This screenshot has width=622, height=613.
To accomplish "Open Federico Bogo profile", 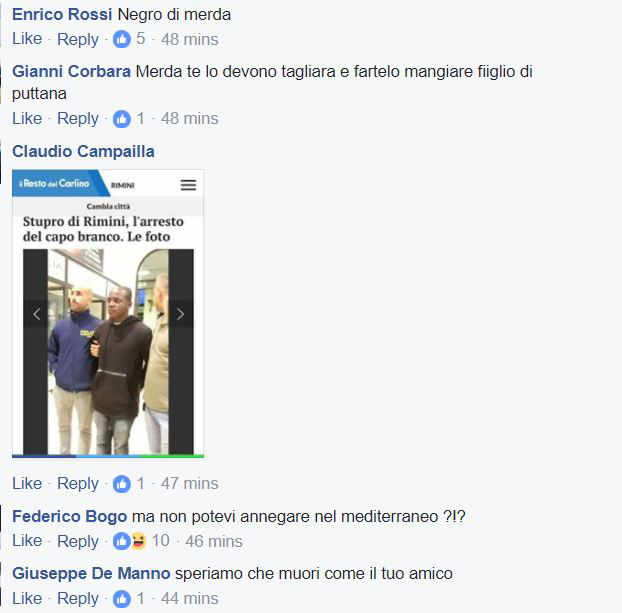I will [69, 517].
